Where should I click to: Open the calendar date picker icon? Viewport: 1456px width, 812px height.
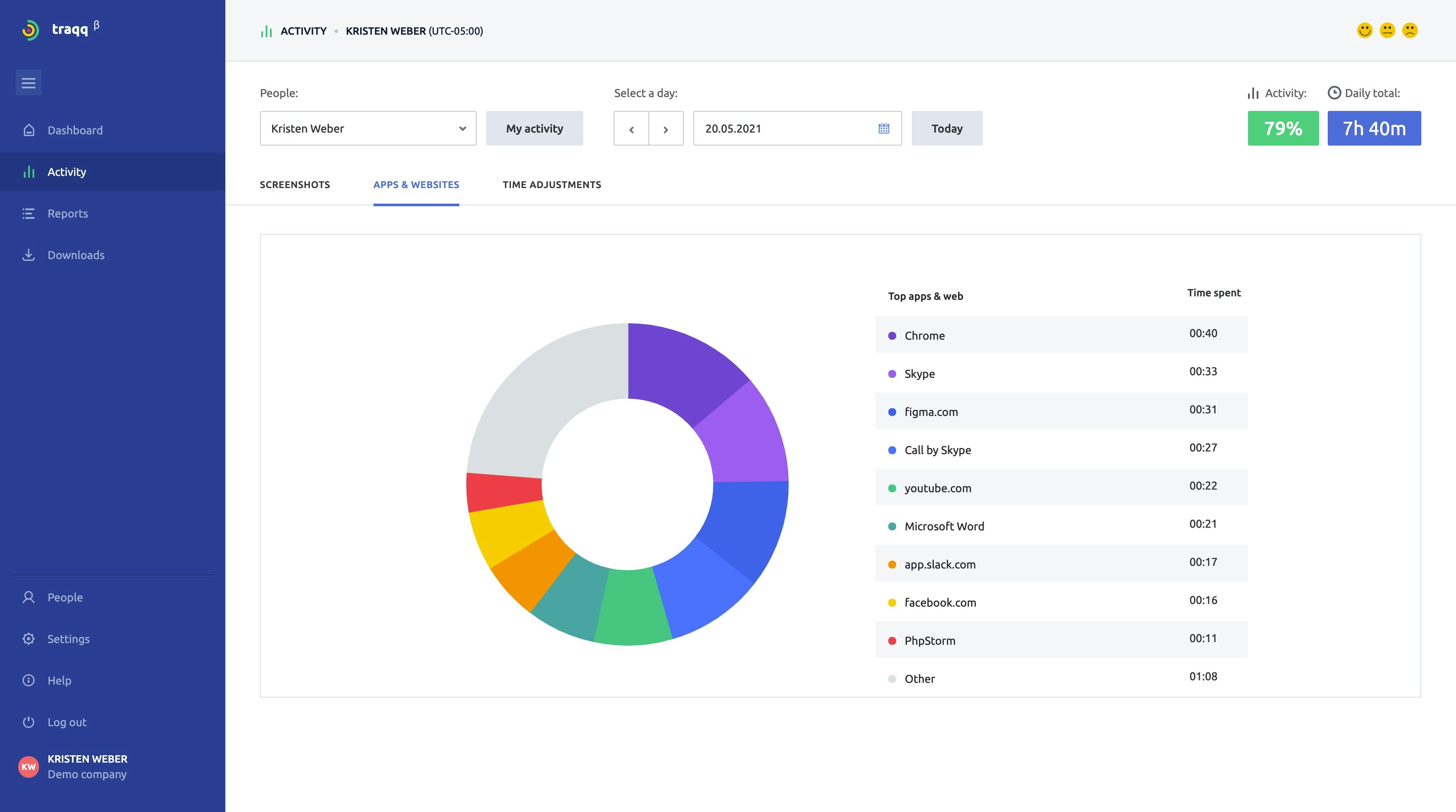coord(884,128)
